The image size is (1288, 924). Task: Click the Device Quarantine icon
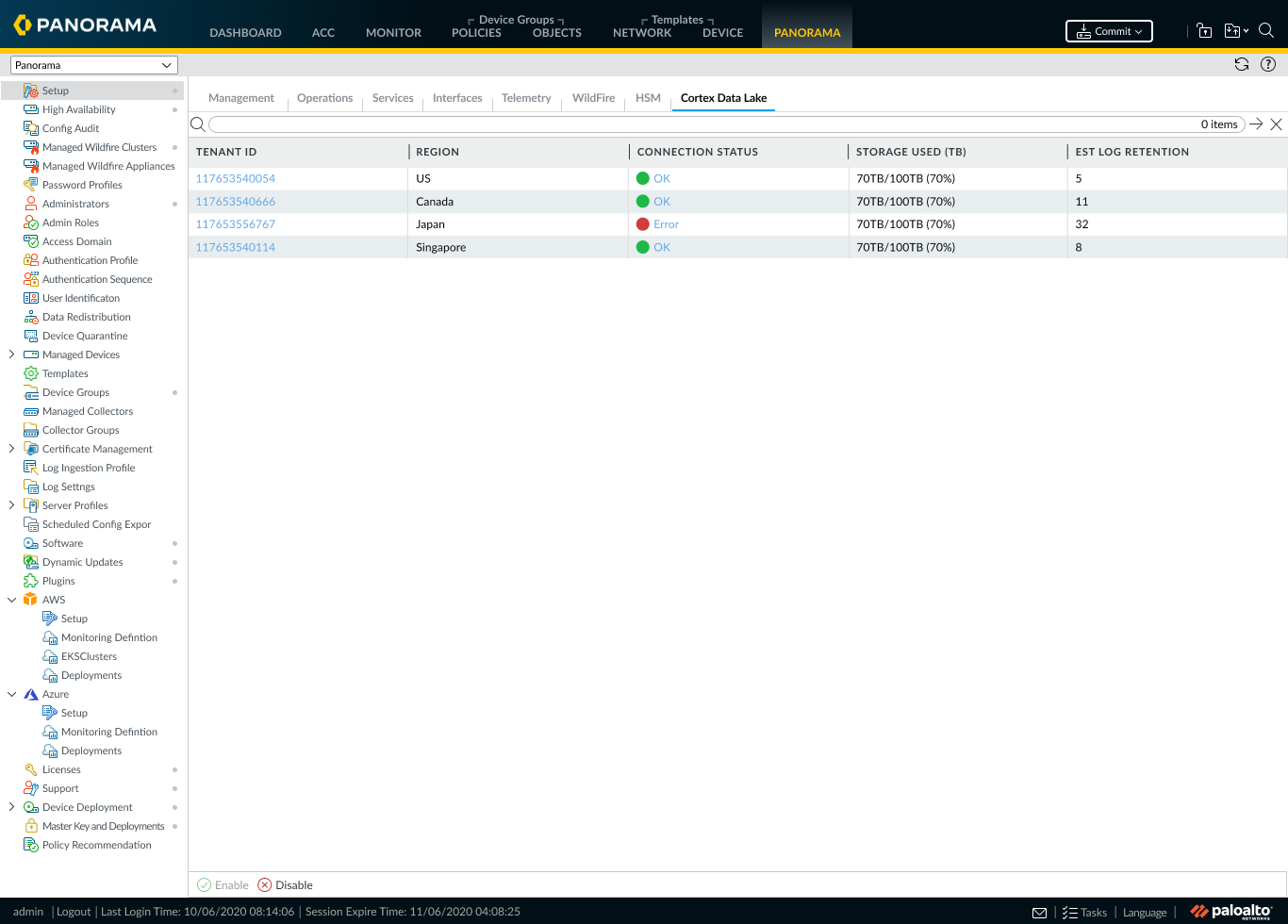click(x=31, y=336)
